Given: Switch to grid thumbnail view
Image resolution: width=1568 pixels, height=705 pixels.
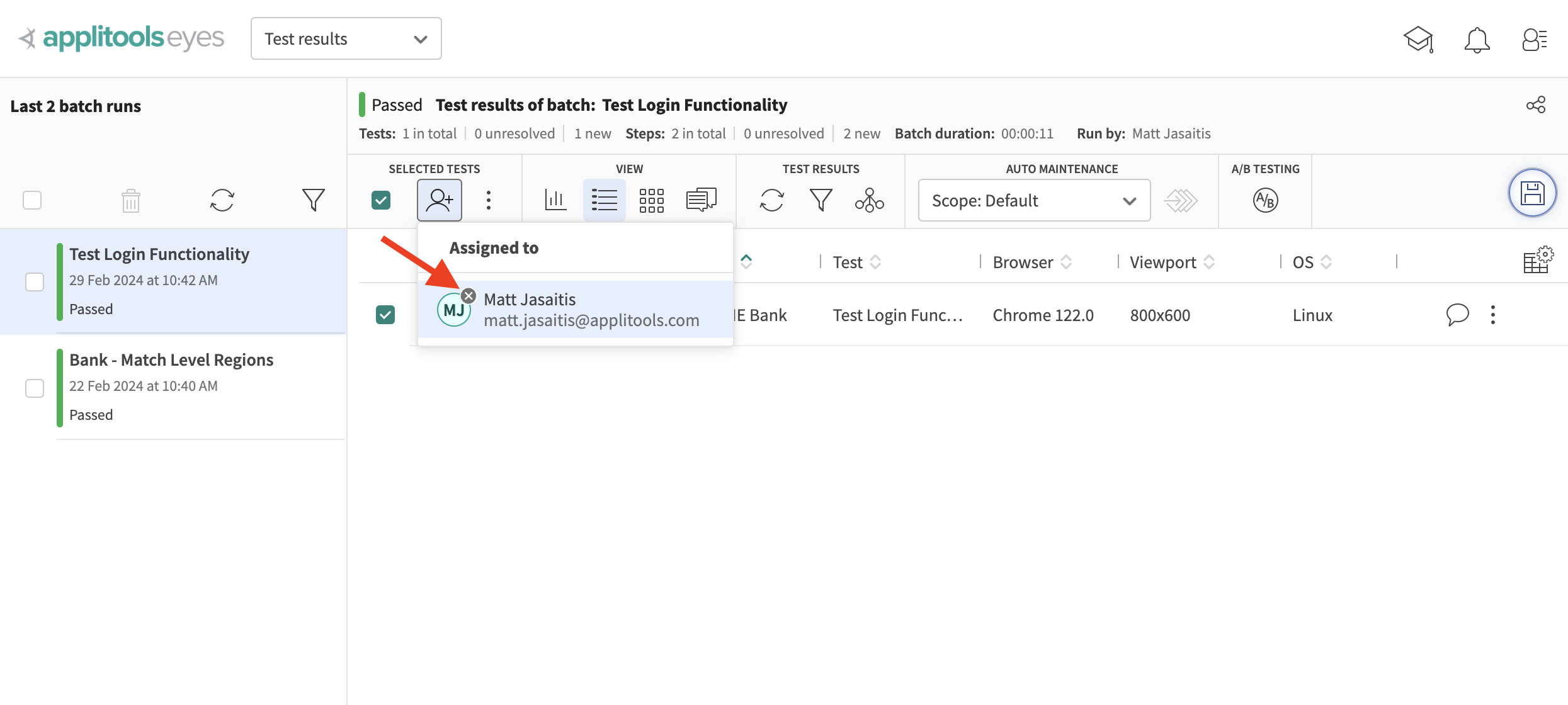Looking at the screenshot, I should 652,200.
